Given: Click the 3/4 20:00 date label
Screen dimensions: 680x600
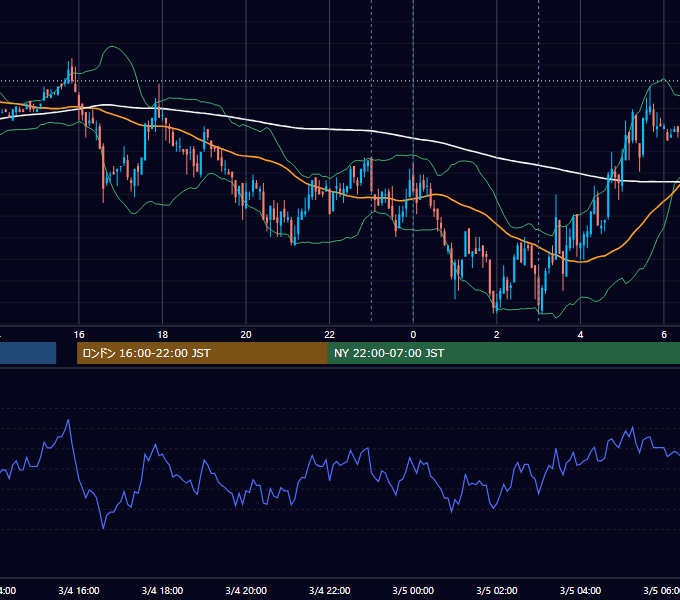Looking at the screenshot, I should coord(246,590).
